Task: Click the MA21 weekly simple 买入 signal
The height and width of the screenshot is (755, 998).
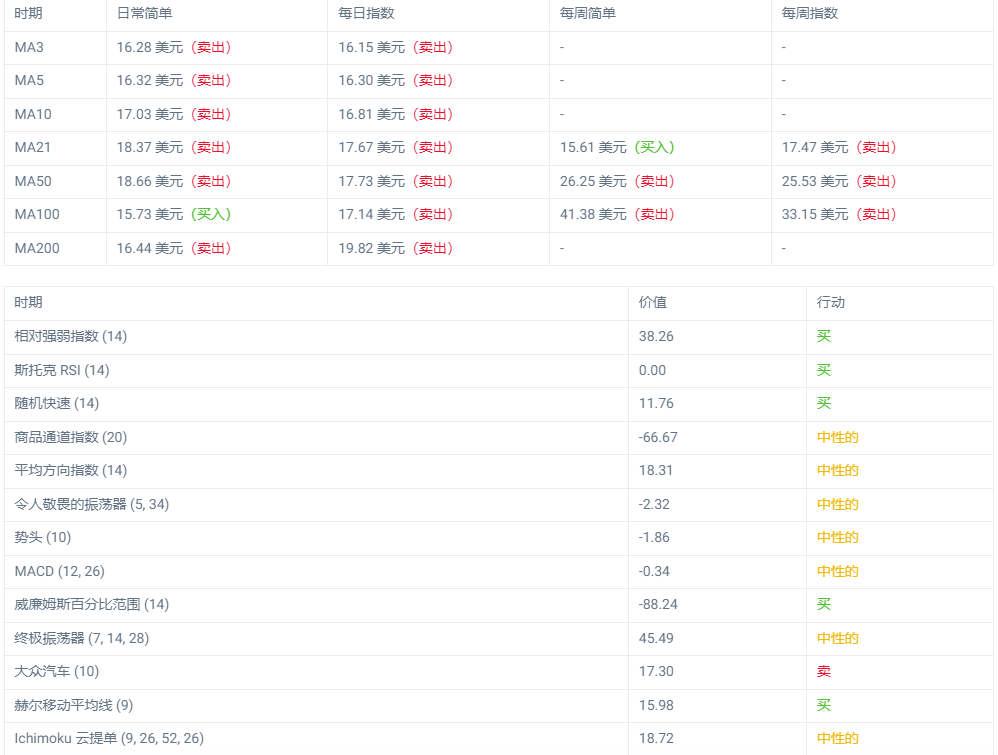Action: pos(654,148)
